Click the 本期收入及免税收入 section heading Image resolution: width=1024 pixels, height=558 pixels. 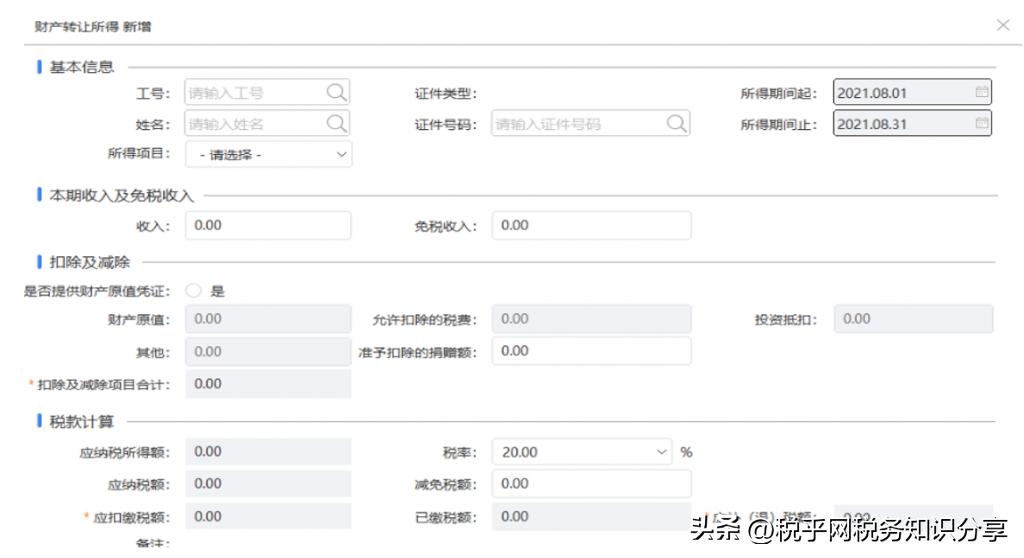tap(121, 195)
